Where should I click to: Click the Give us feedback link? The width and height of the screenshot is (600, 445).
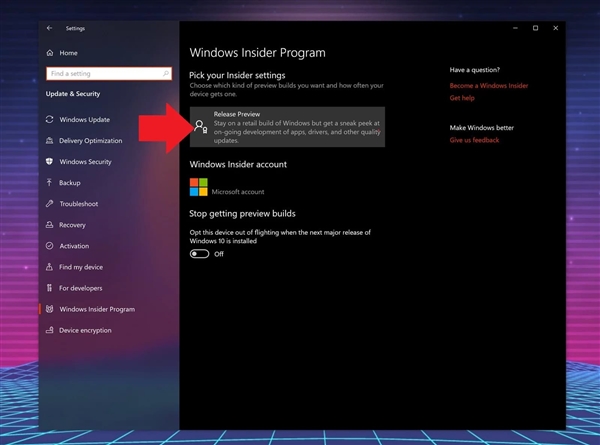(x=474, y=140)
